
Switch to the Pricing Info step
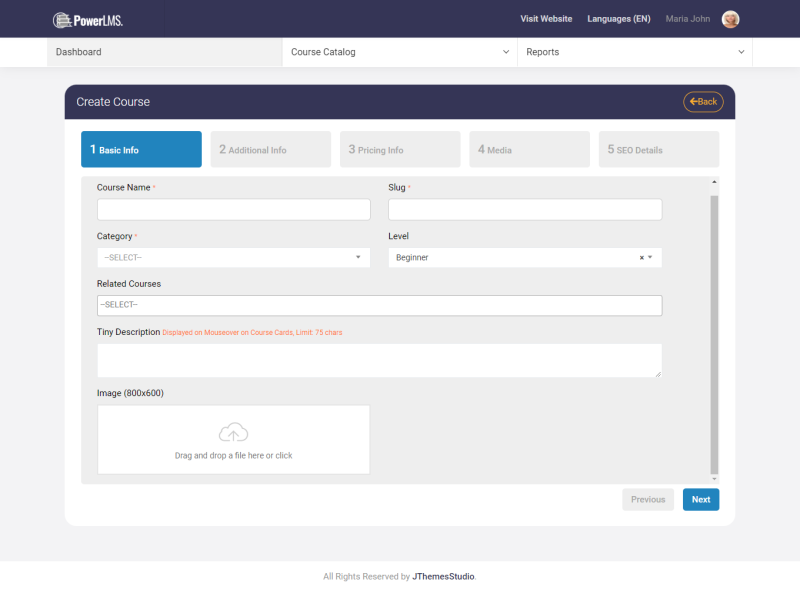(400, 150)
